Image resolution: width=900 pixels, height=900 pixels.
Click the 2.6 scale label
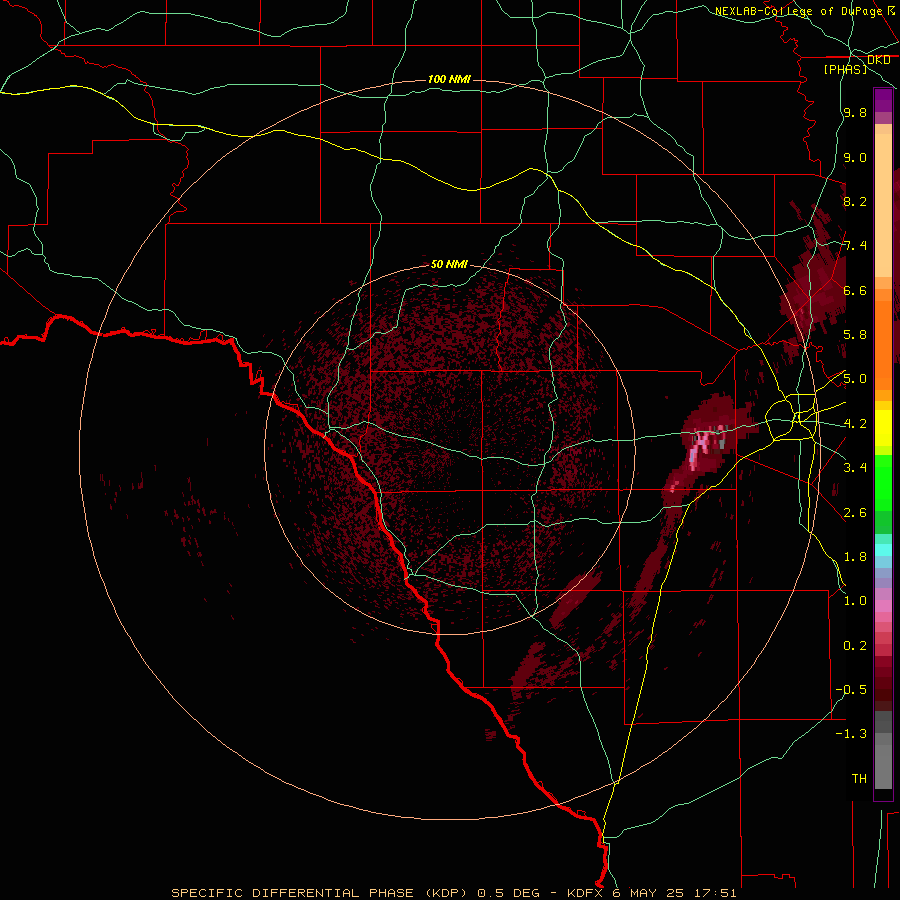tap(855, 512)
